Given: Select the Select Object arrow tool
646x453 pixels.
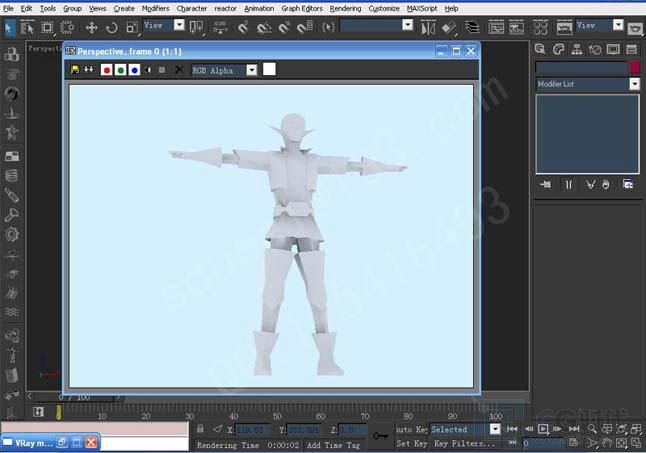Looking at the screenshot, I should coord(9,28).
